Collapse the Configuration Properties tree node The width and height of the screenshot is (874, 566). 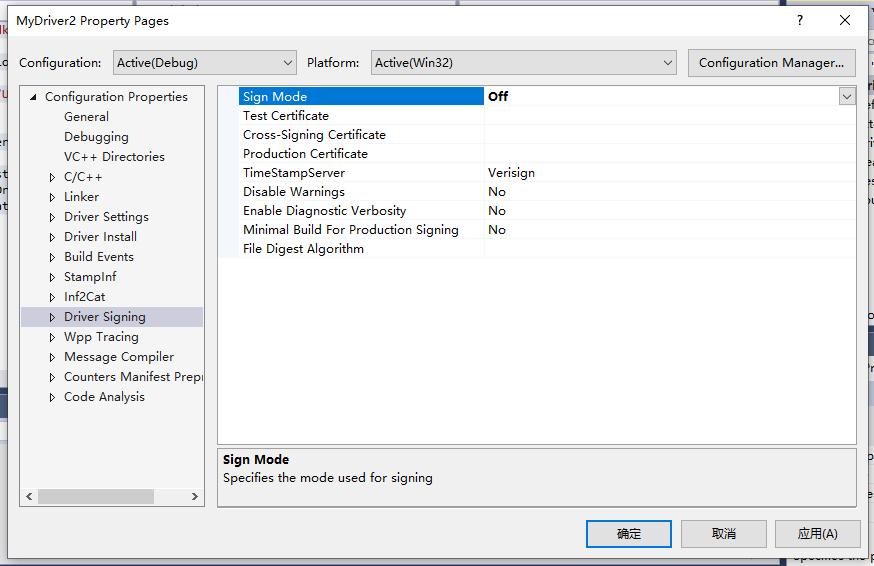(33, 97)
